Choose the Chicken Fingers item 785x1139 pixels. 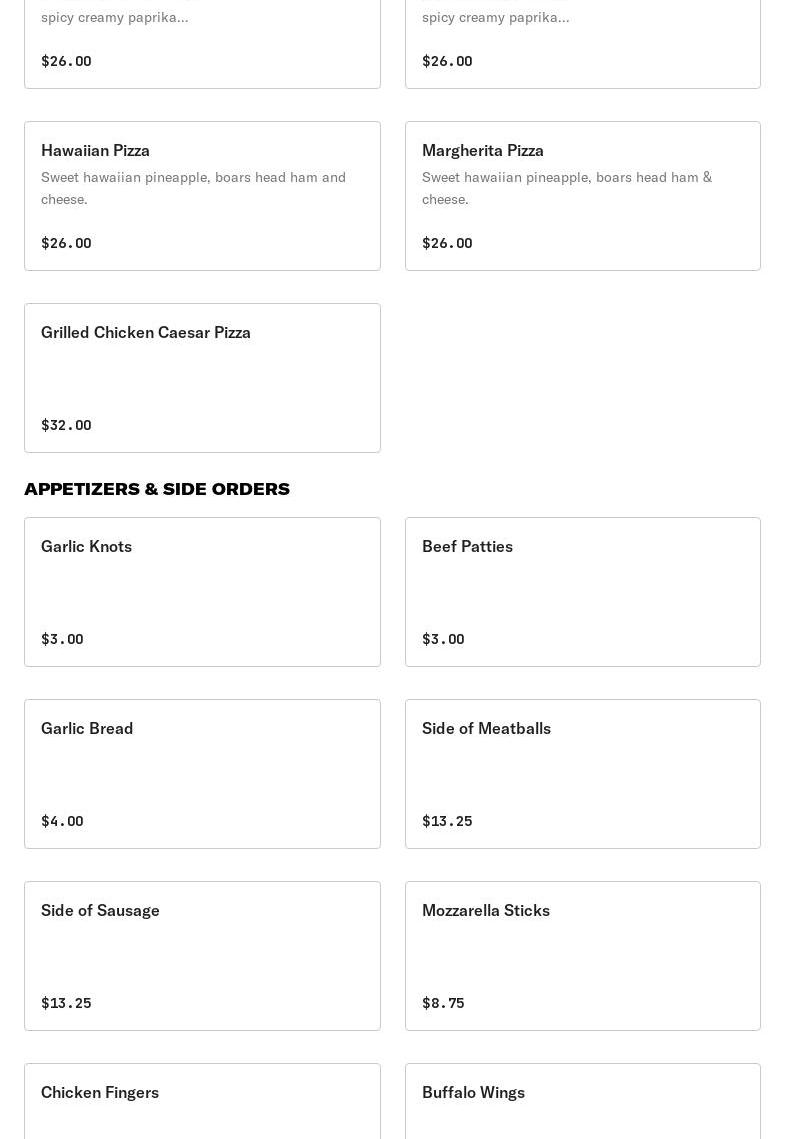point(202,1101)
